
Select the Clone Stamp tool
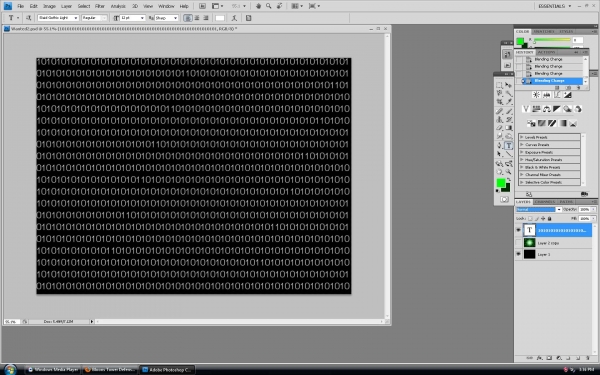pyautogui.click(x=499, y=120)
